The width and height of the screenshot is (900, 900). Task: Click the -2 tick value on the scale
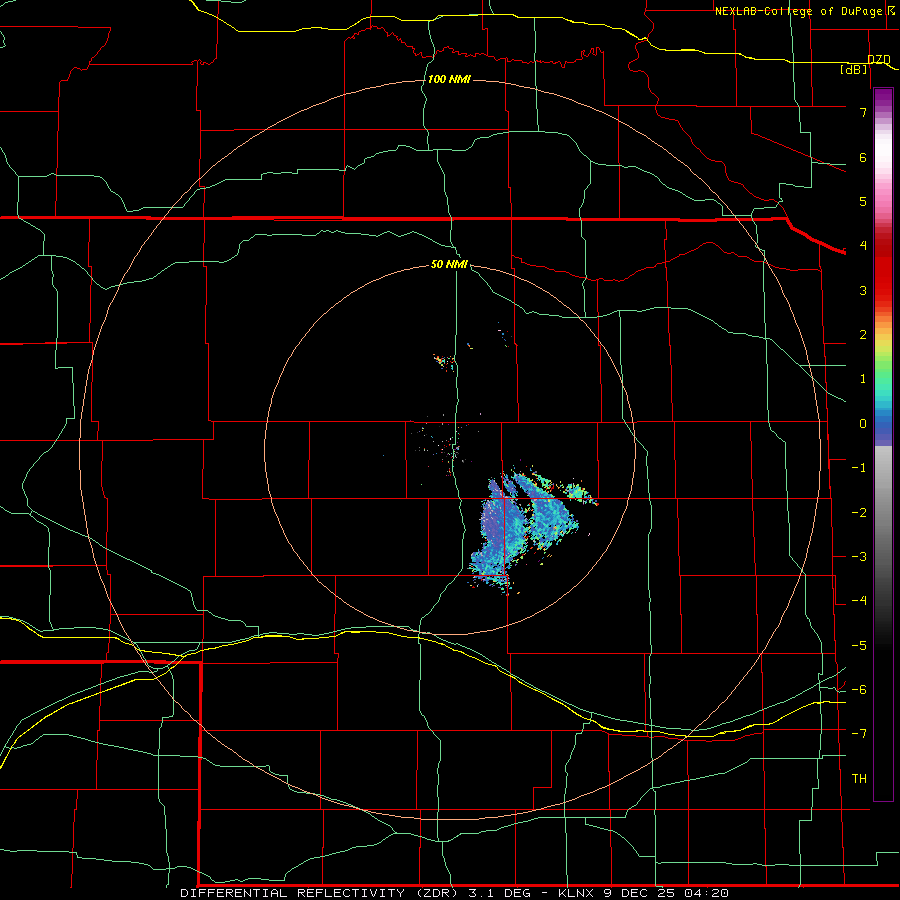tap(859, 513)
